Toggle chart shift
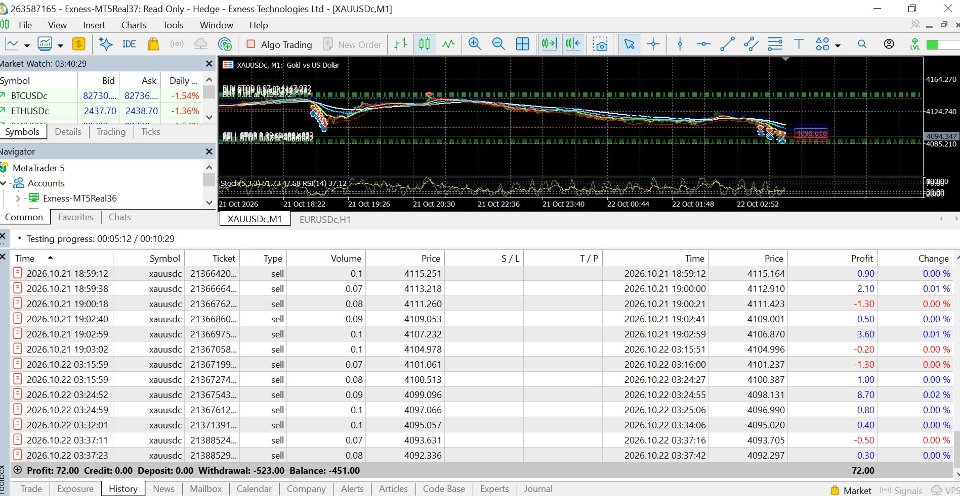Image resolution: width=960 pixels, height=496 pixels. (x=574, y=44)
